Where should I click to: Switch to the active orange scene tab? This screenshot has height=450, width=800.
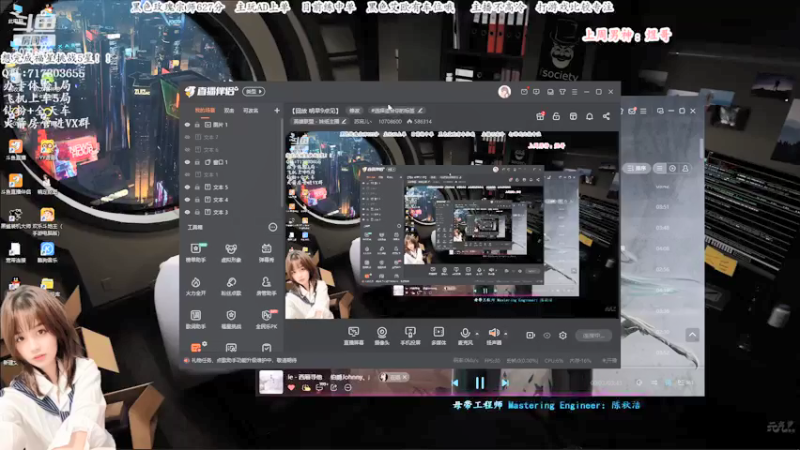(205, 110)
